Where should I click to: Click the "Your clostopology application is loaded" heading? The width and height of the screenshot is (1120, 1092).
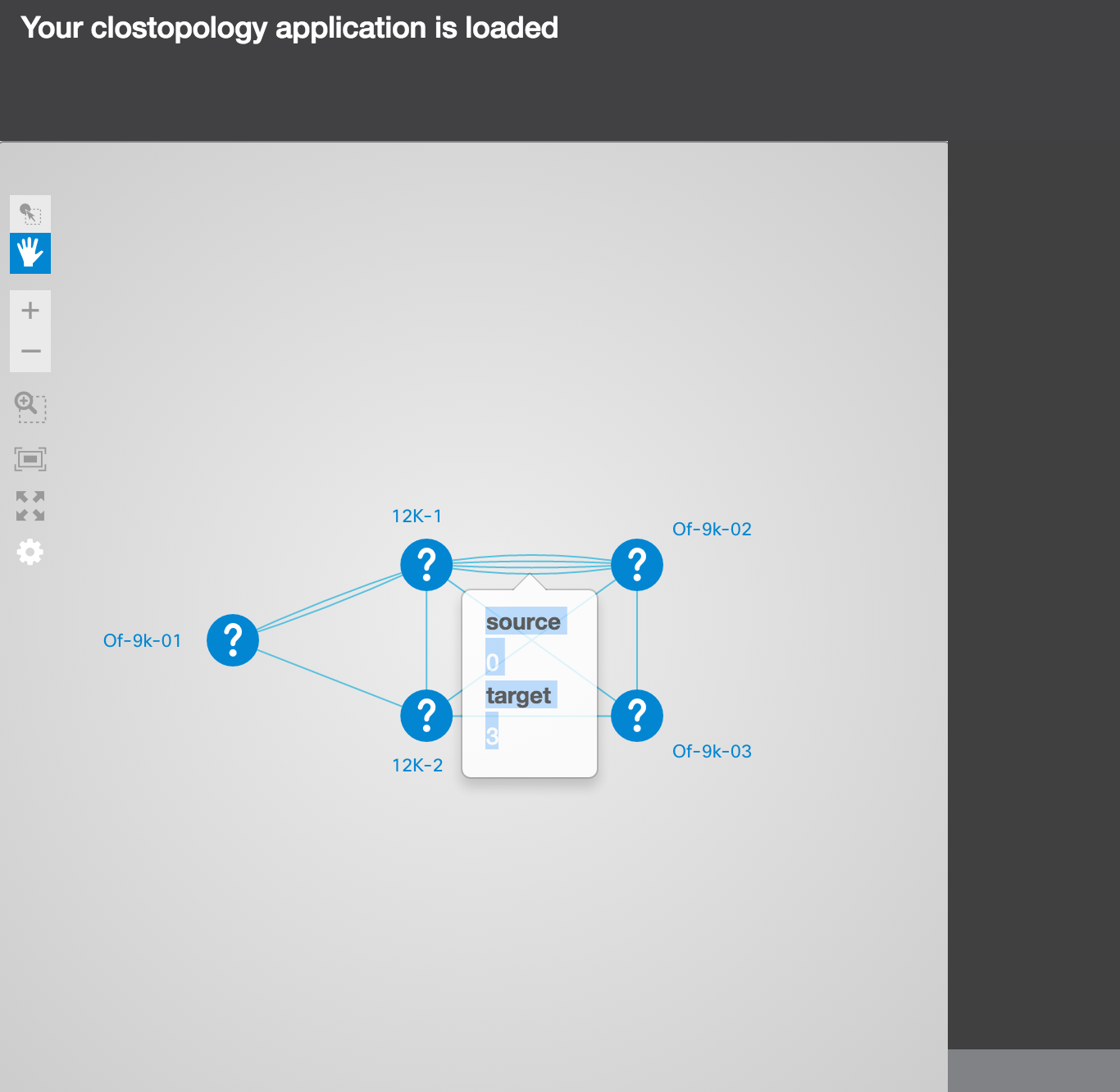(x=289, y=28)
